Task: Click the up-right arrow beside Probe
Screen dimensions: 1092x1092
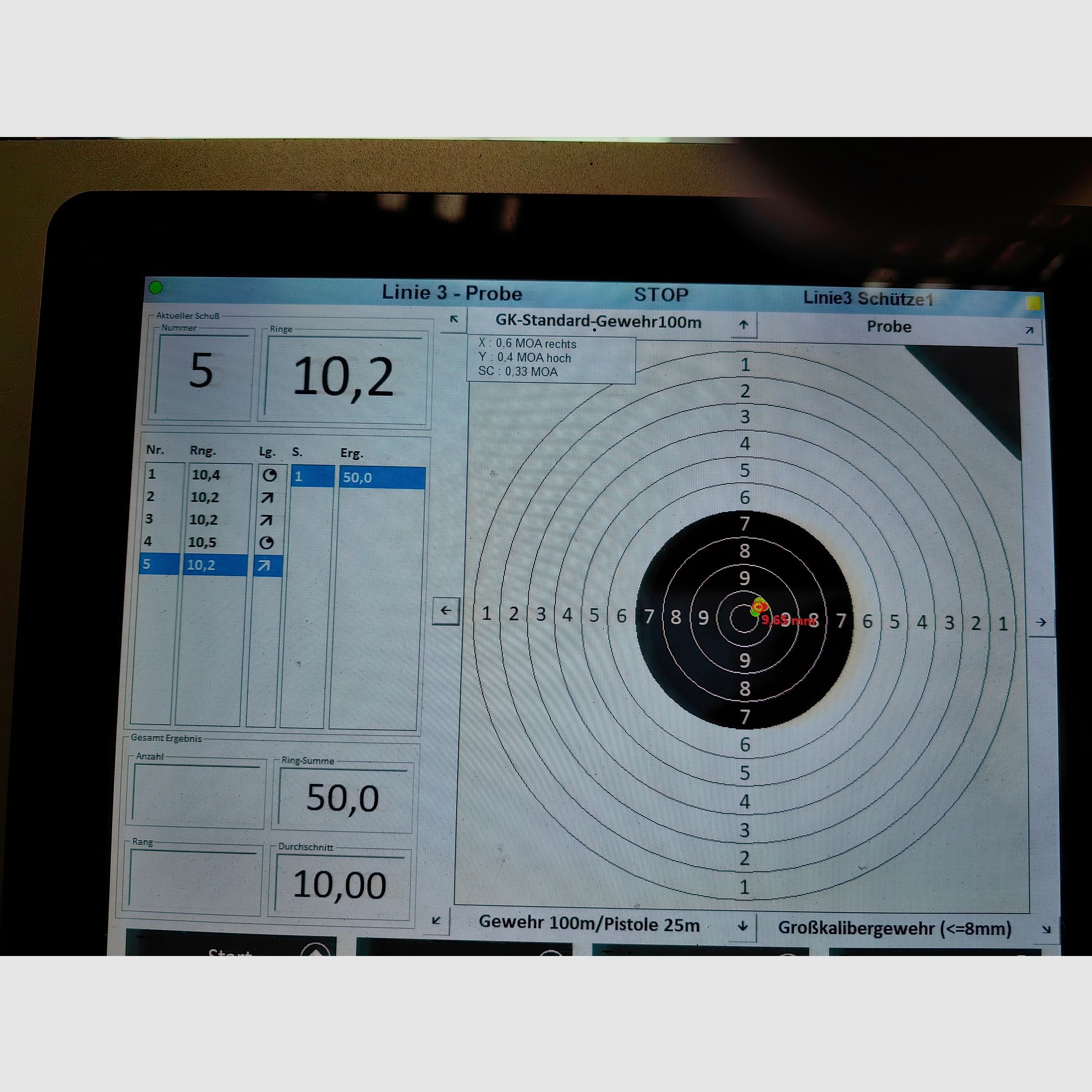Action: (x=1029, y=330)
